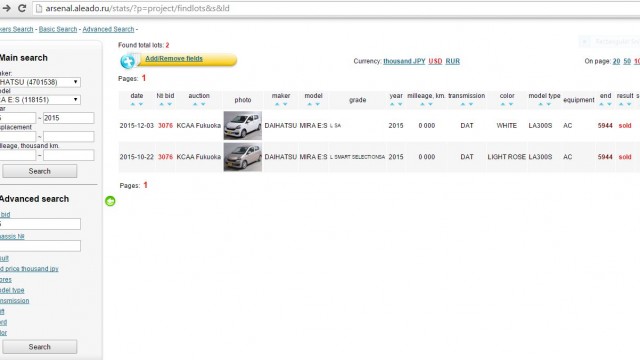Show 50 lots per page
Viewport: 640px width, 360px height.
(x=627, y=61)
